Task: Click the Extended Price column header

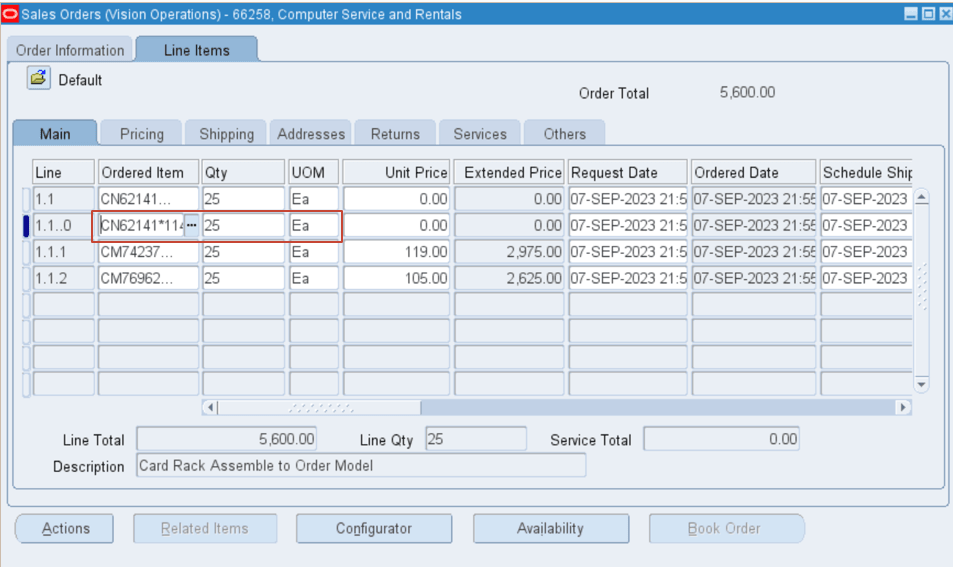Action: 509,173
